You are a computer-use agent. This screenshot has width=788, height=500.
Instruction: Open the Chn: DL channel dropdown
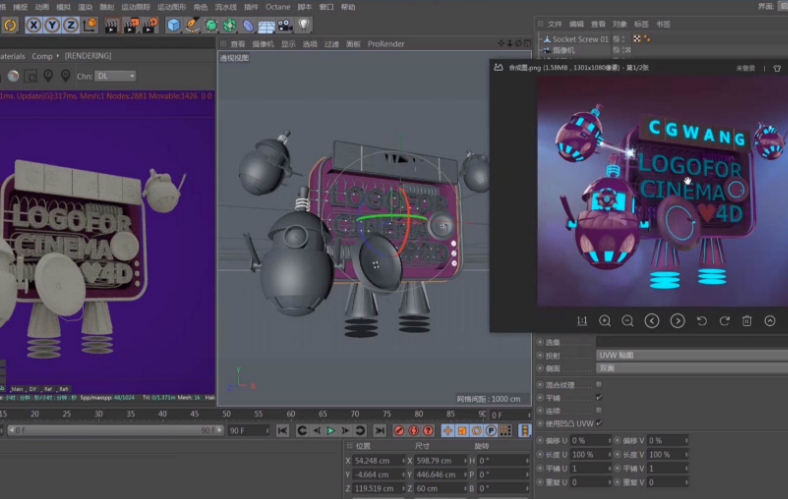114,76
